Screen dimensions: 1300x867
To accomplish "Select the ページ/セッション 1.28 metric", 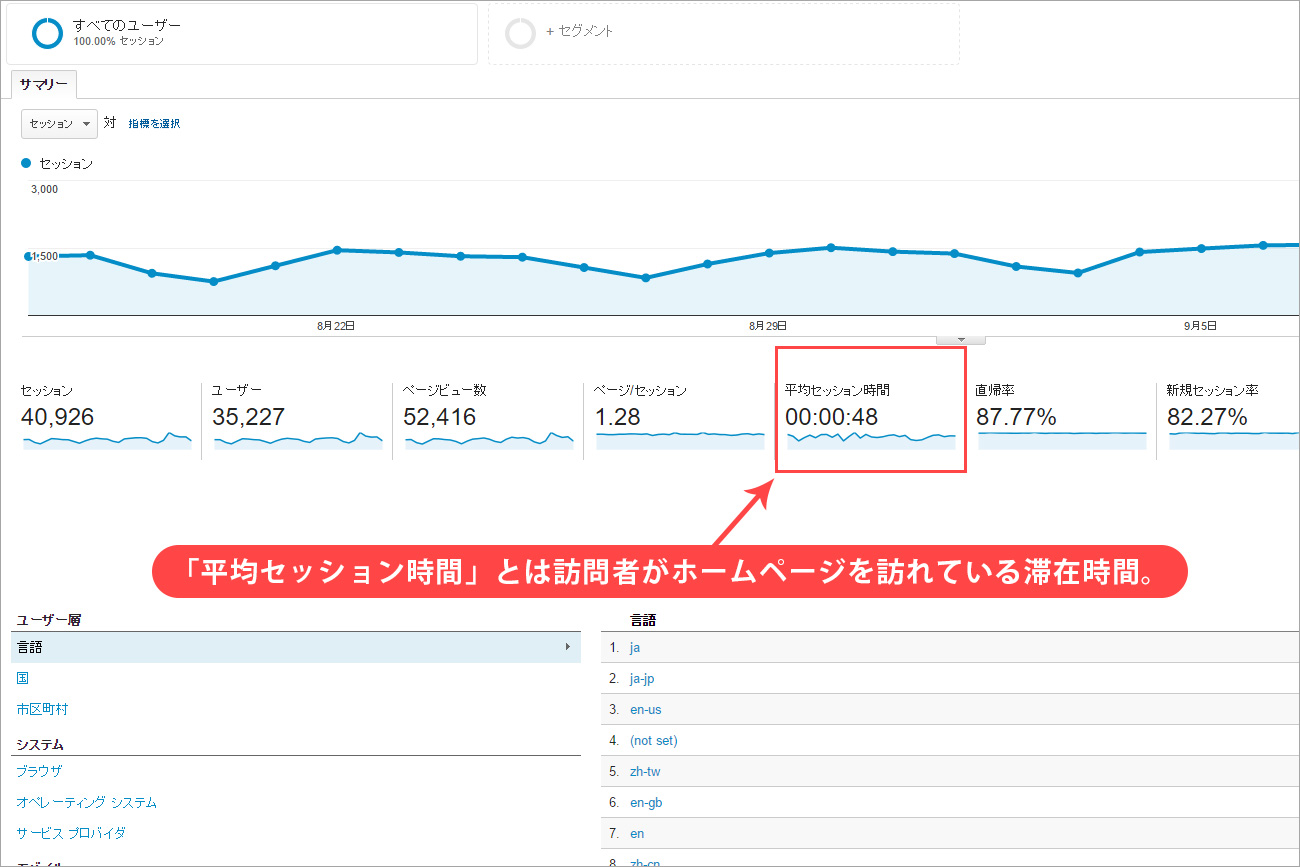I will coord(679,419).
